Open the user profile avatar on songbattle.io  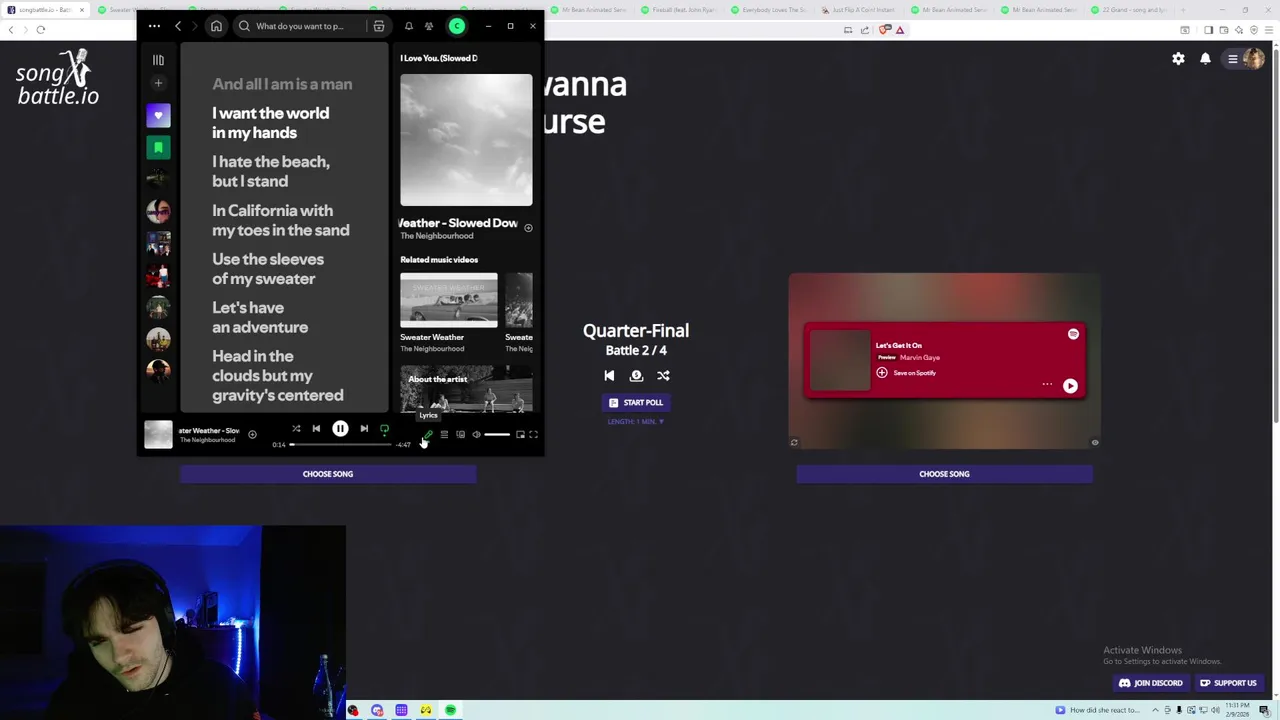pyautogui.click(x=1254, y=59)
